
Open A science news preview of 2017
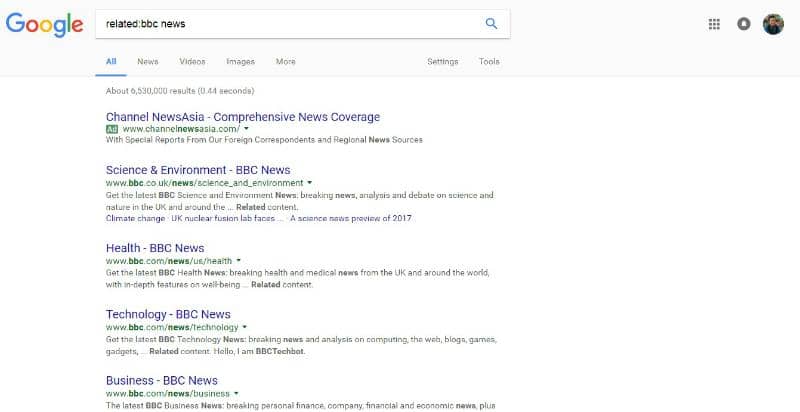point(351,219)
